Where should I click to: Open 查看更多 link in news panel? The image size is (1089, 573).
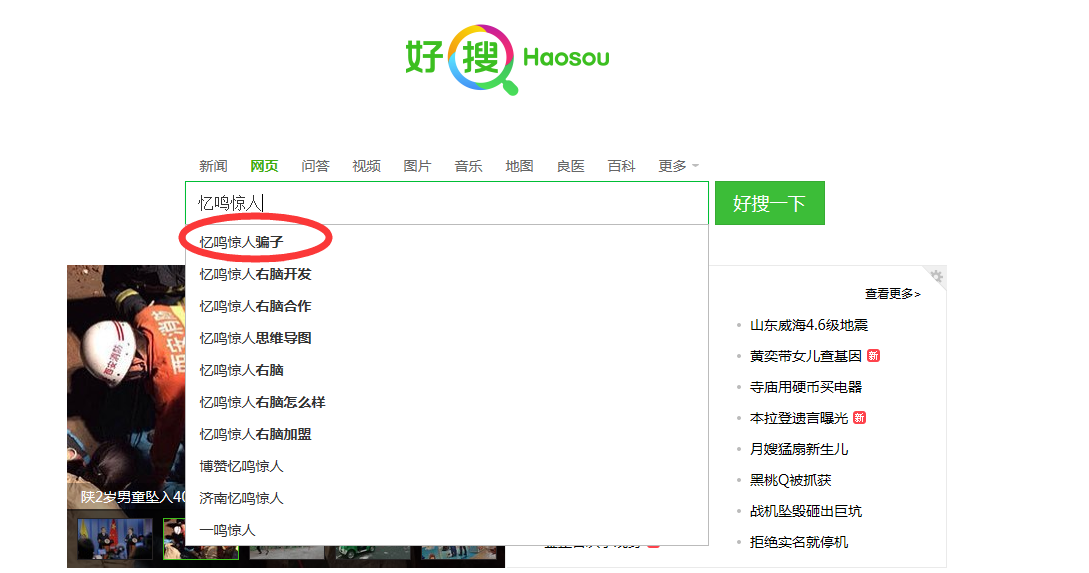click(x=892, y=294)
